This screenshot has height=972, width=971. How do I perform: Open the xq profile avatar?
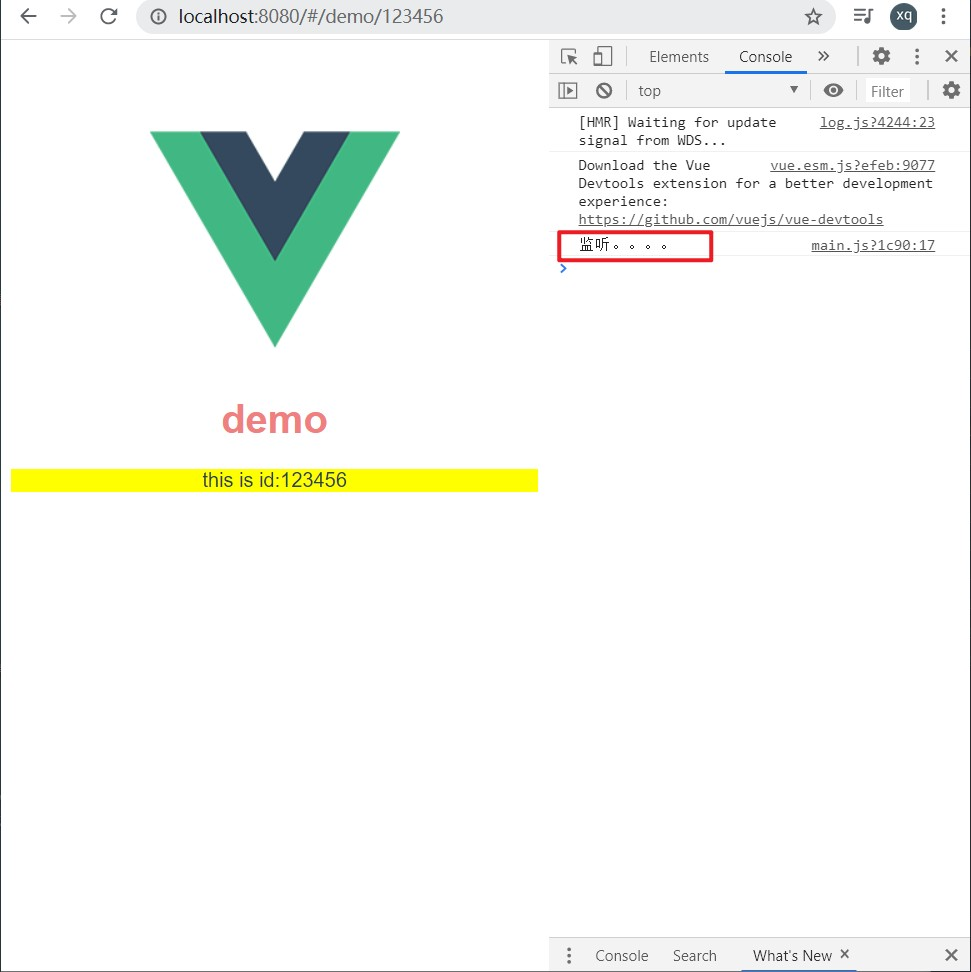tap(903, 16)
